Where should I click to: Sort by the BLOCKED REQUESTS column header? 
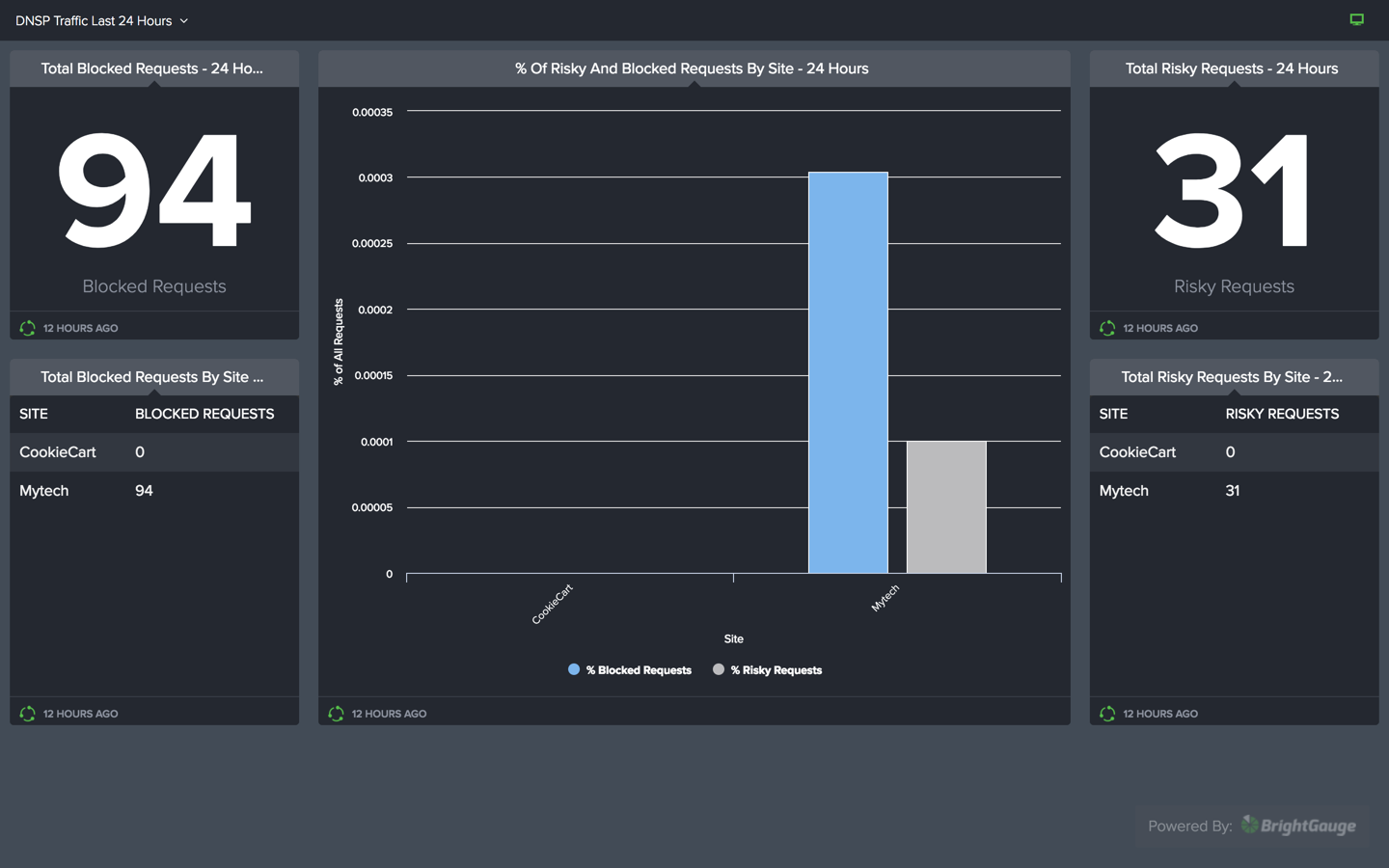click(204, 414)
